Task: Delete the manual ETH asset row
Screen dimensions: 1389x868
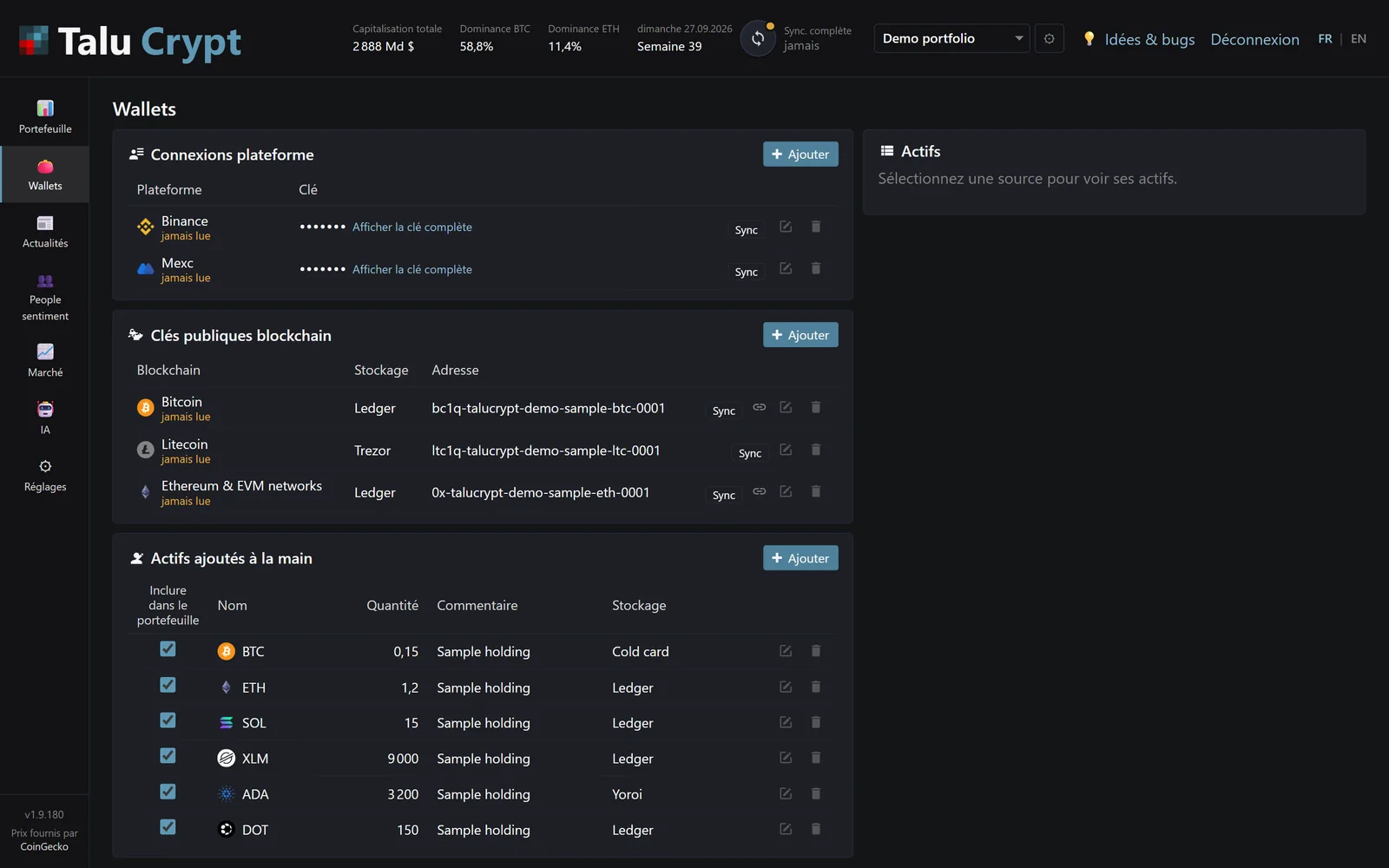Action: pos(816,687)
